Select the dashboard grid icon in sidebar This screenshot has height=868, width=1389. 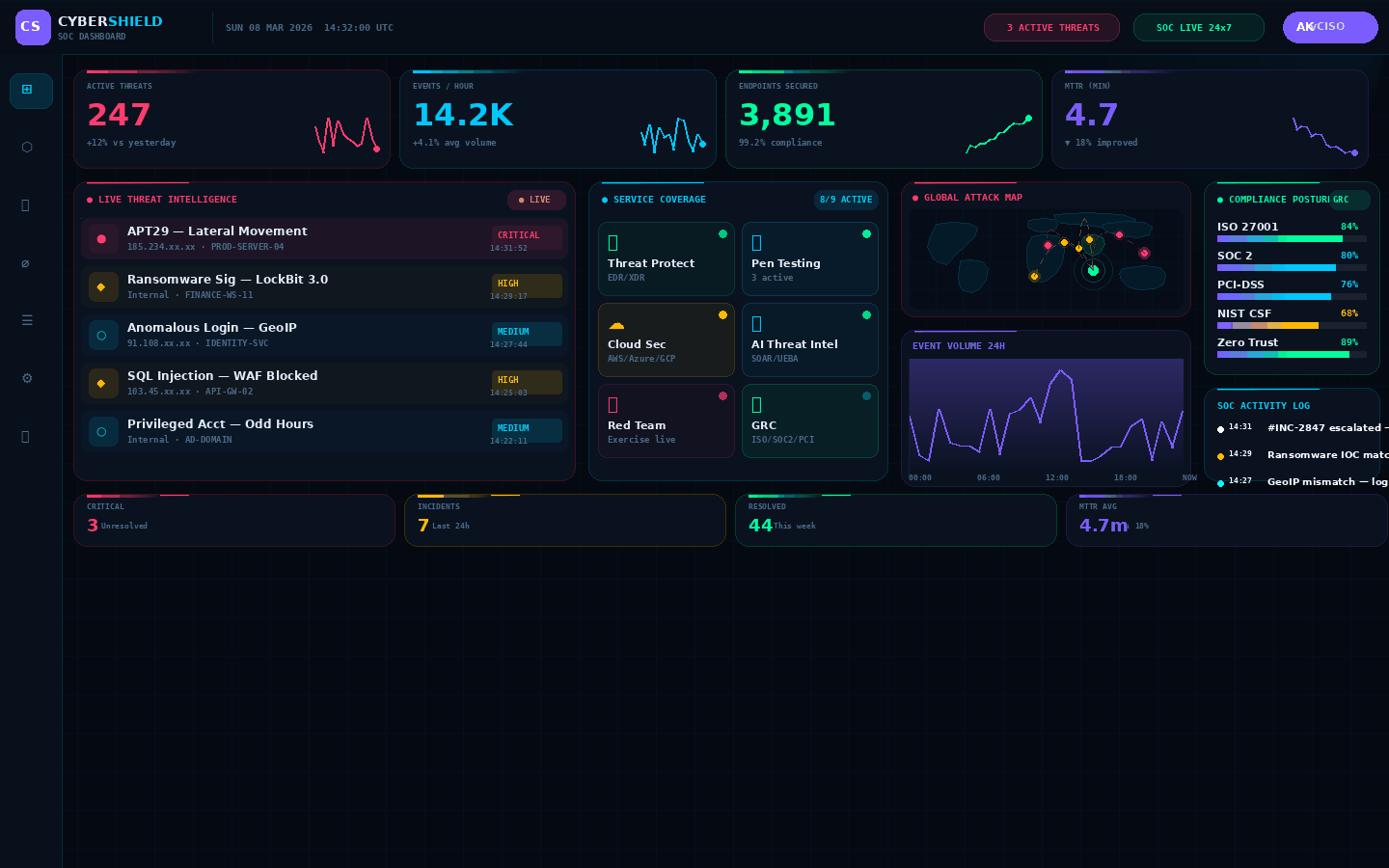pos(30,91)
